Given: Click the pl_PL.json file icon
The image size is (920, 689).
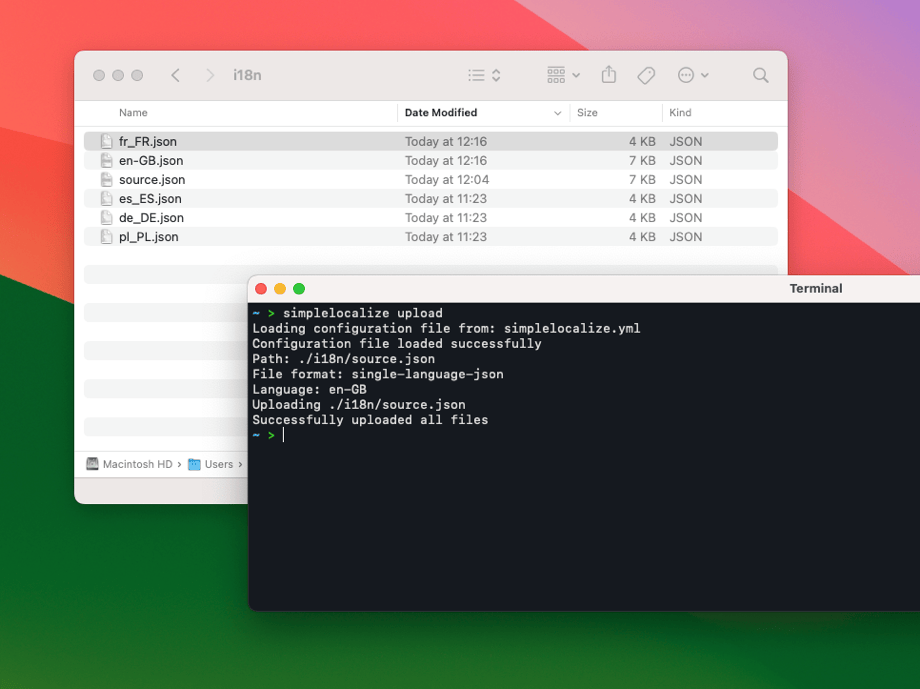Looking at the screenshot, I should [x=106, y=237].
